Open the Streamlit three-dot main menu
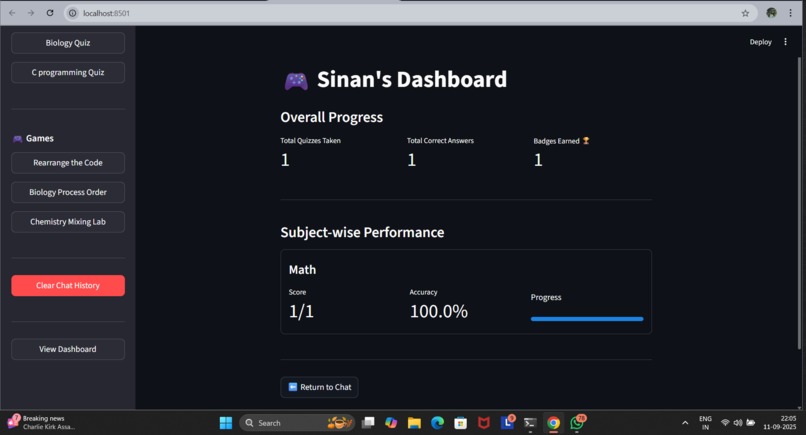 coord(785,42)
